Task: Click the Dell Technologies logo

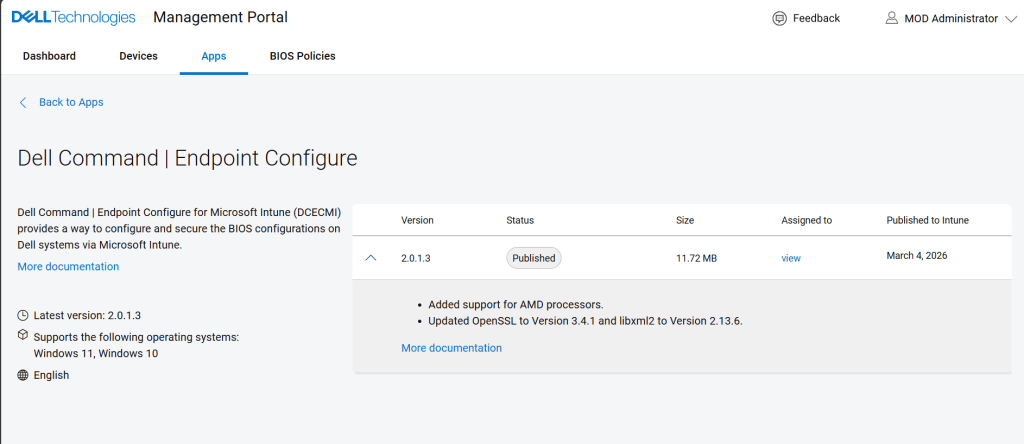Action: click(73, 18)
